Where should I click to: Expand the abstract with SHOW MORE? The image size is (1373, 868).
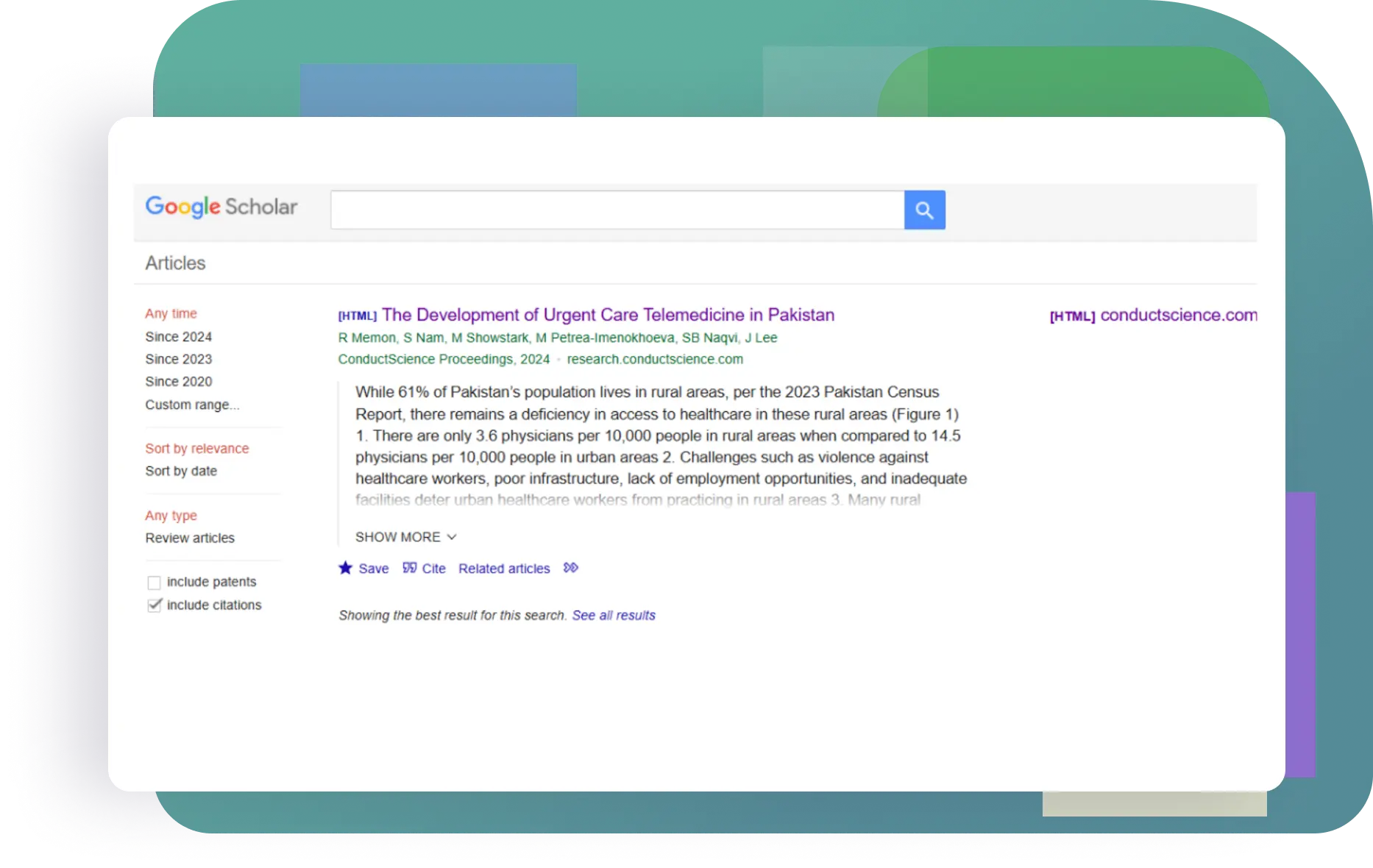tap(397, 537)
